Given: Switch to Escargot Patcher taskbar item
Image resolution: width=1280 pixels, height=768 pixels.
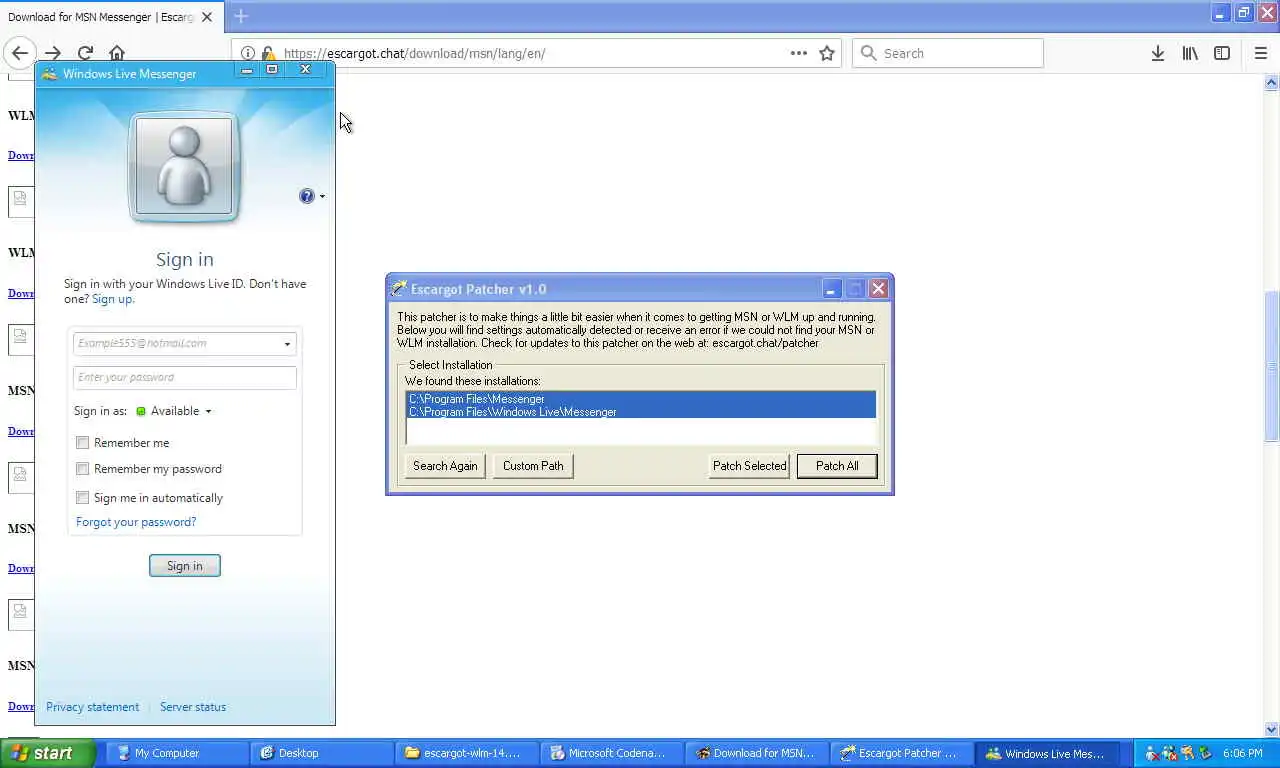Looking at the screenshot, I should pyautogui.click(x=901, y=753).
